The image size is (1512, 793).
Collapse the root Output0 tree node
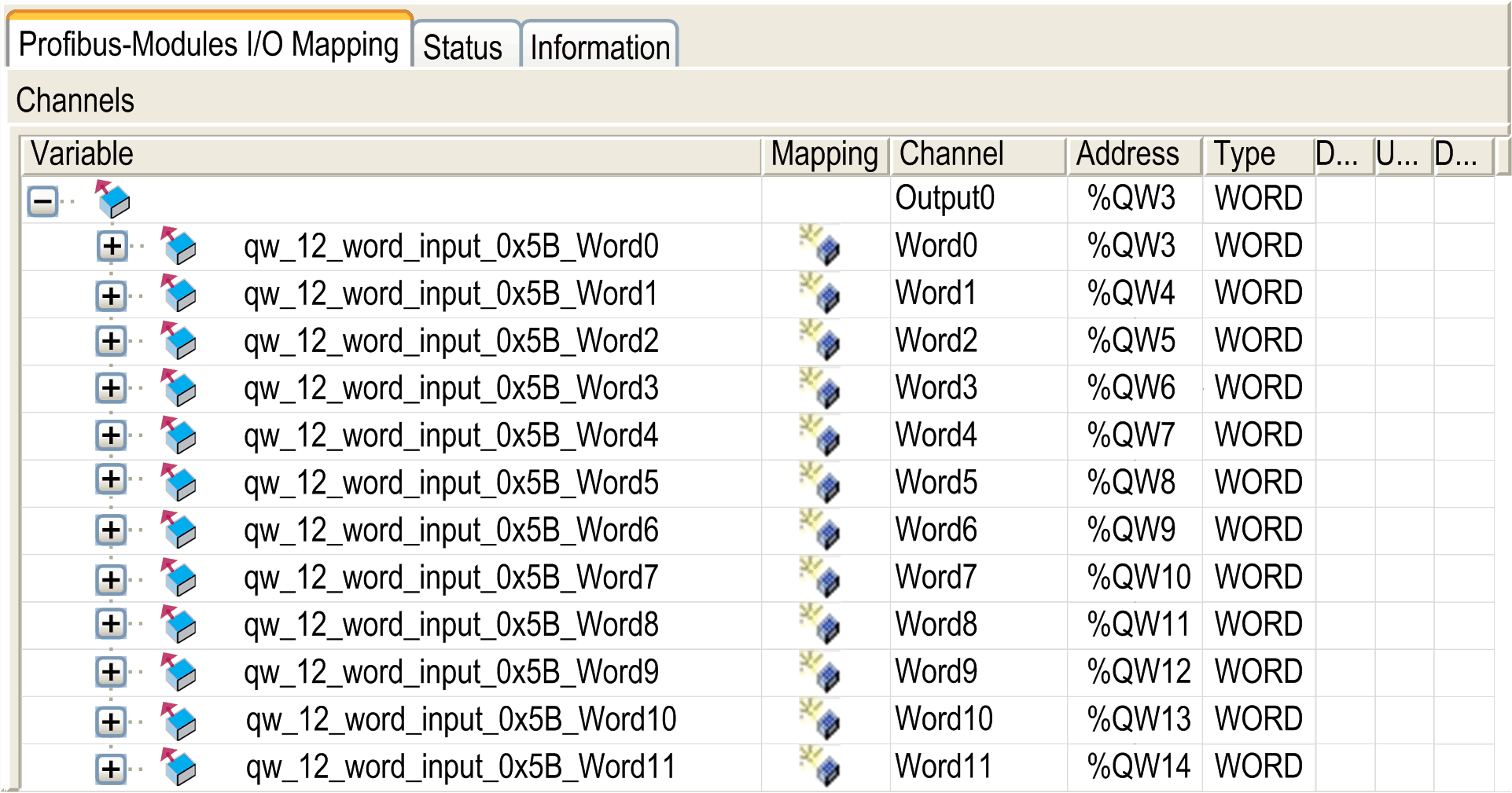coord(43,201)
